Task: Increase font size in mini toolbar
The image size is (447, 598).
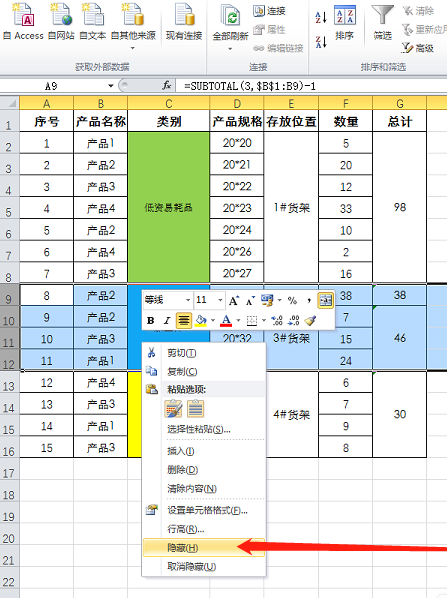Action: tap(234, 301)
